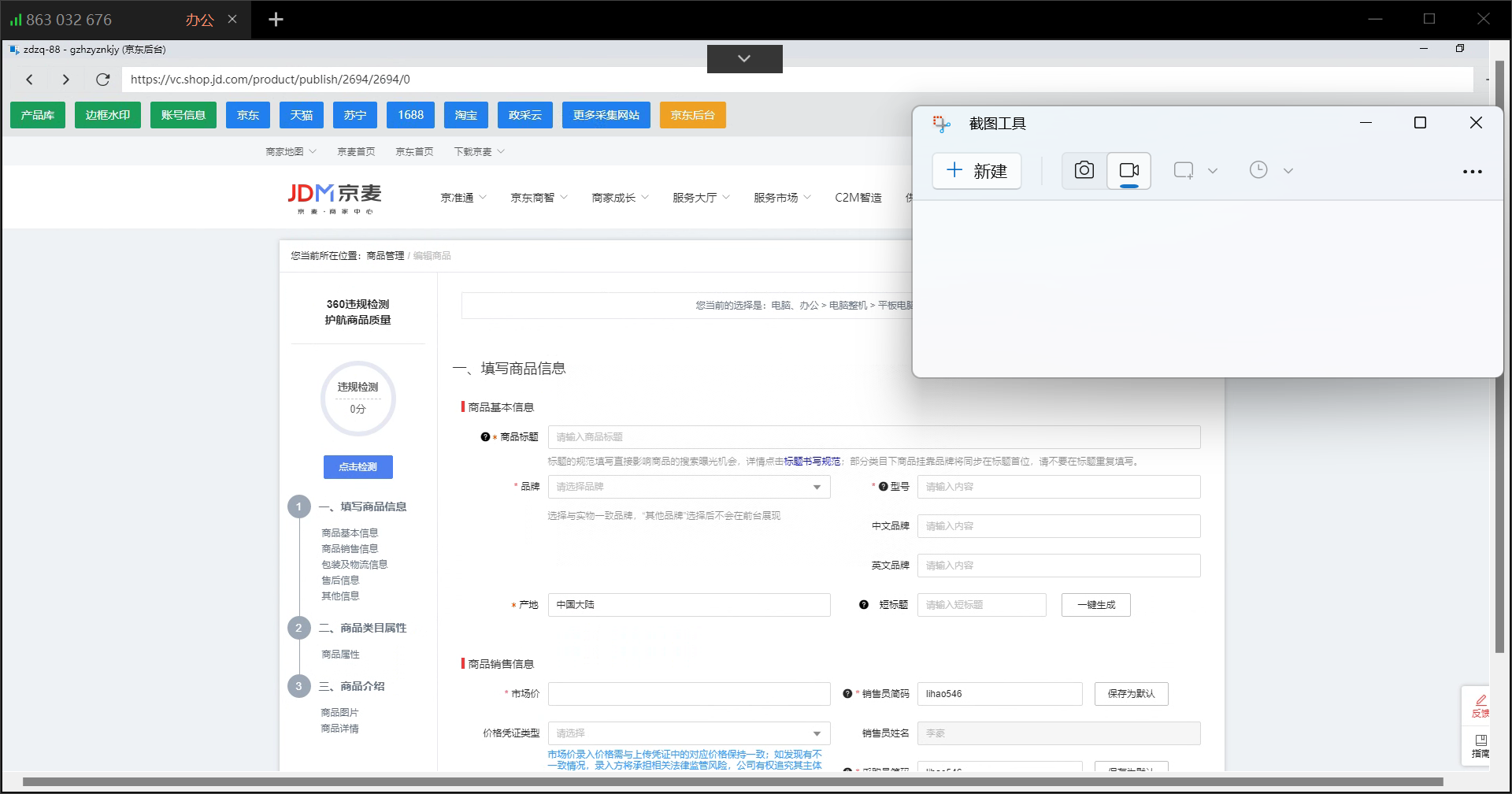The height and width of the screenshot is (794, 1512).
Task: Click the browser back arrow
Action: point(30,80)
